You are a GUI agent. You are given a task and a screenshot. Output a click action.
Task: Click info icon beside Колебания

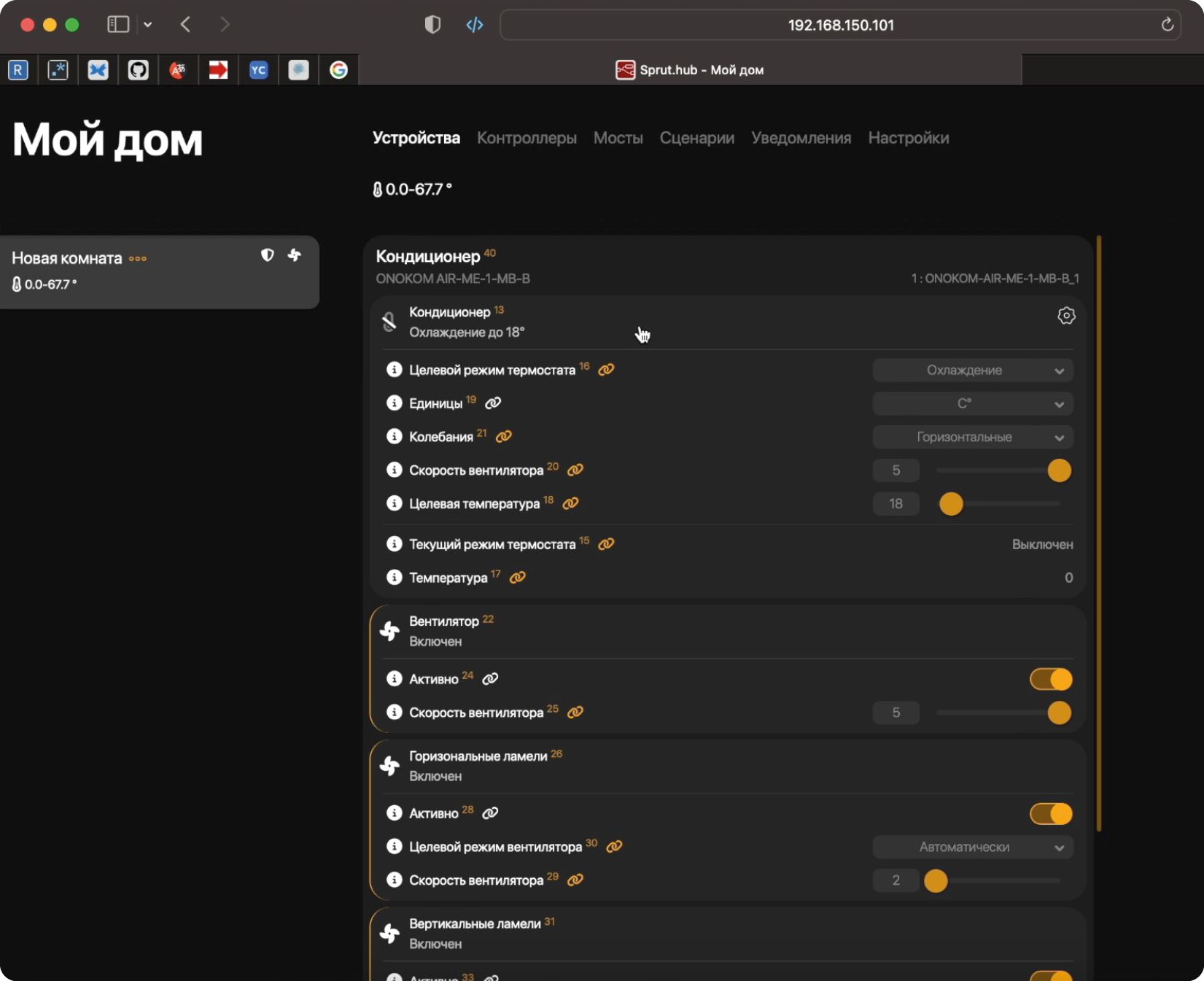click(394, 436)
